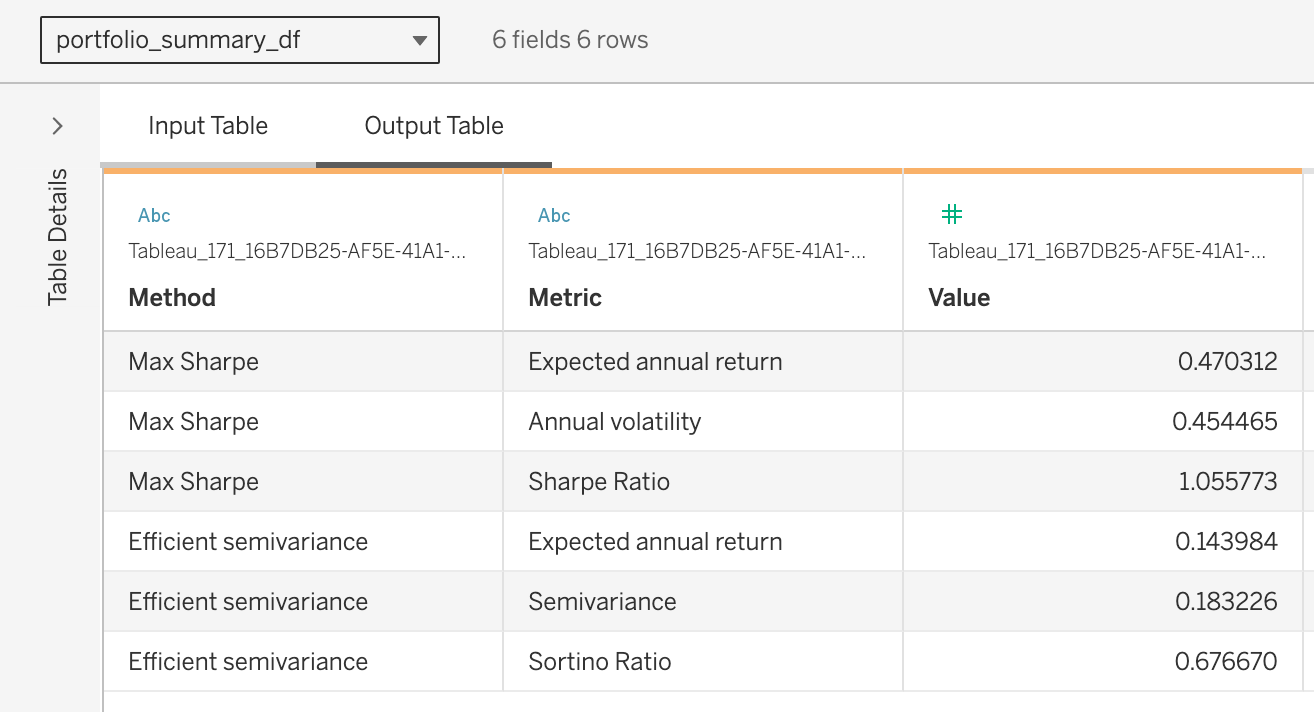
Task: Select the Value column header
Action: [959, 298]
